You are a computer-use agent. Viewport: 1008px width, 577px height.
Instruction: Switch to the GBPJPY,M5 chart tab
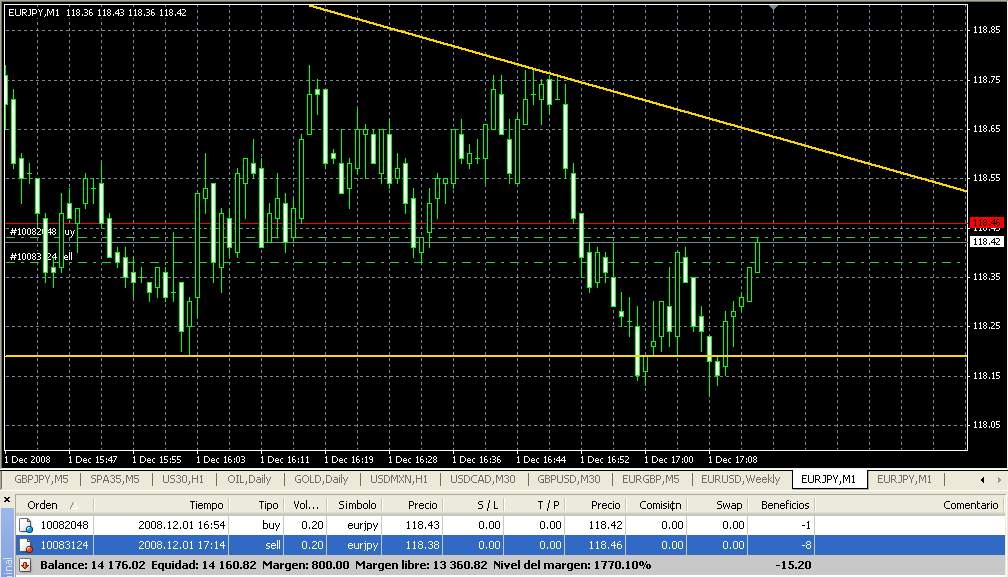pos(41,479)
